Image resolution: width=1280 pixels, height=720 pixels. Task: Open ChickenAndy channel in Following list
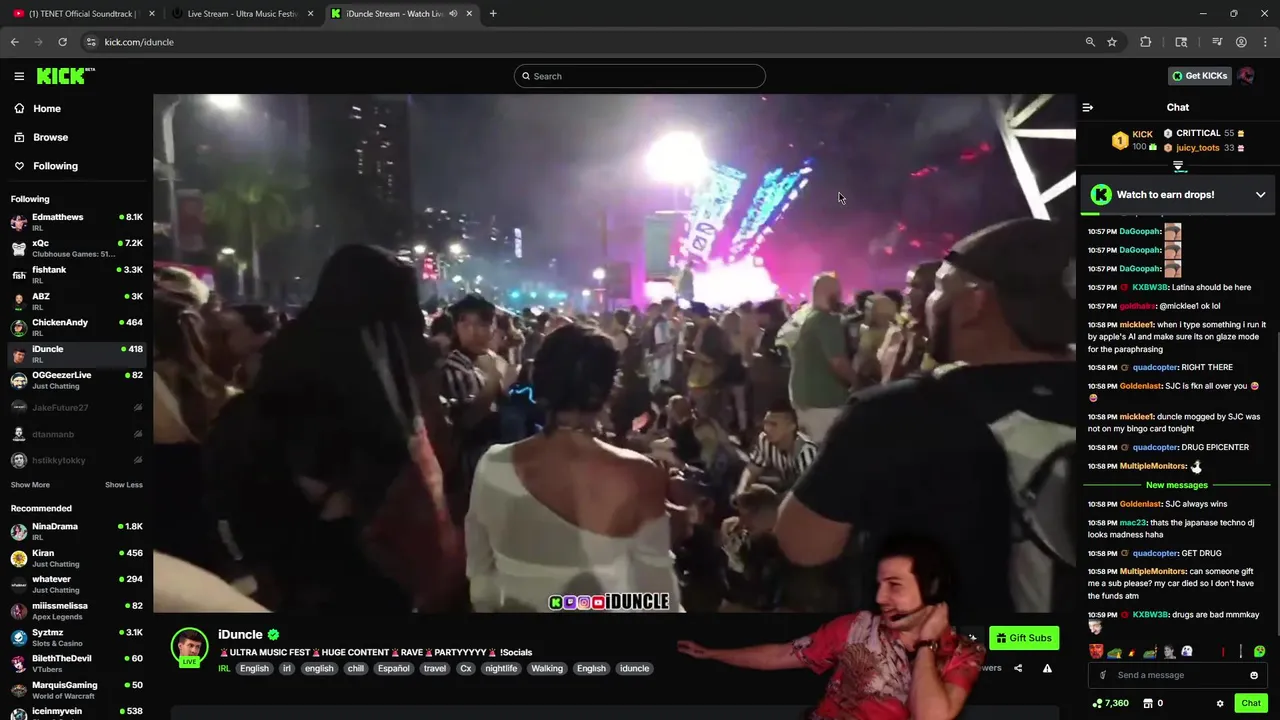point(76,327)
